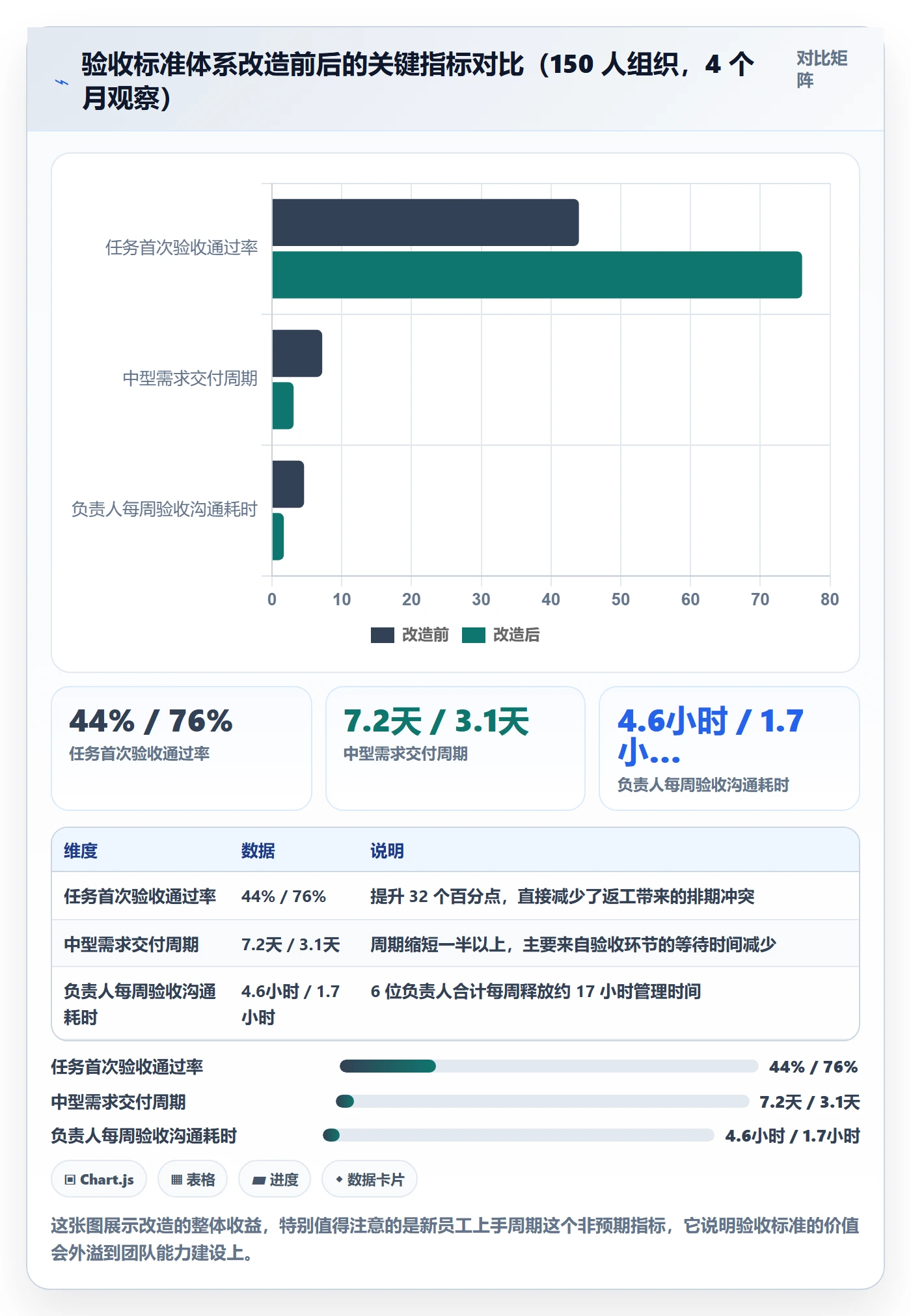Click the 数据卡片 tag icon

point(338,1179)
